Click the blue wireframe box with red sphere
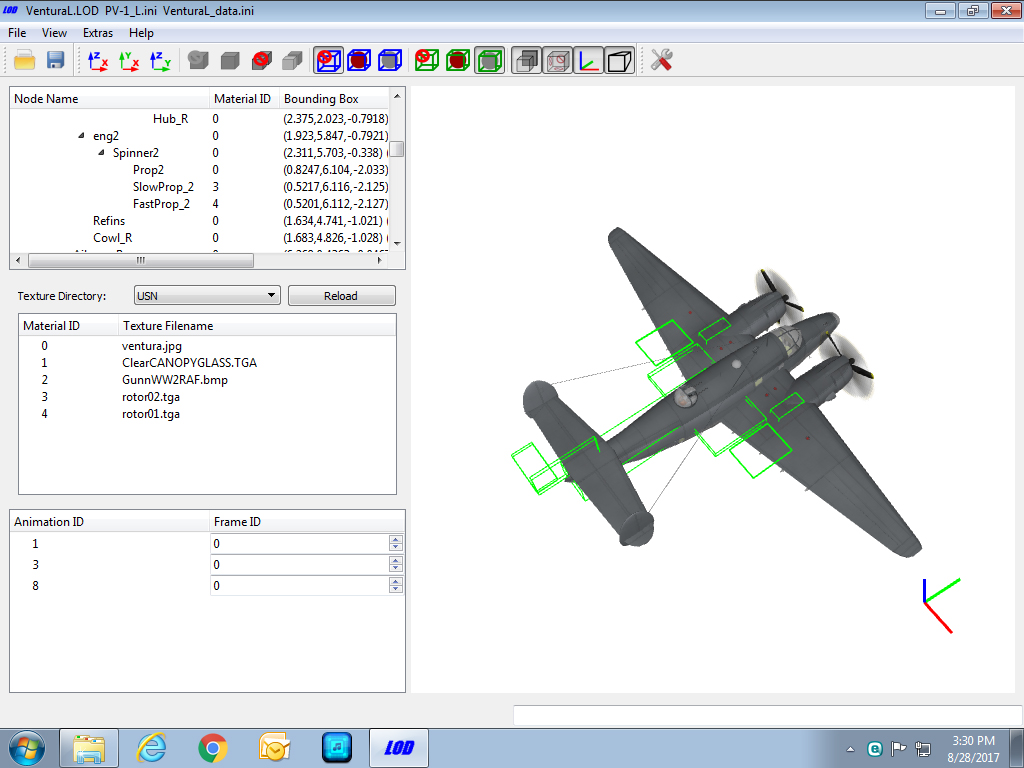This screenshot has height=768, width=1024. pos(359,61)
